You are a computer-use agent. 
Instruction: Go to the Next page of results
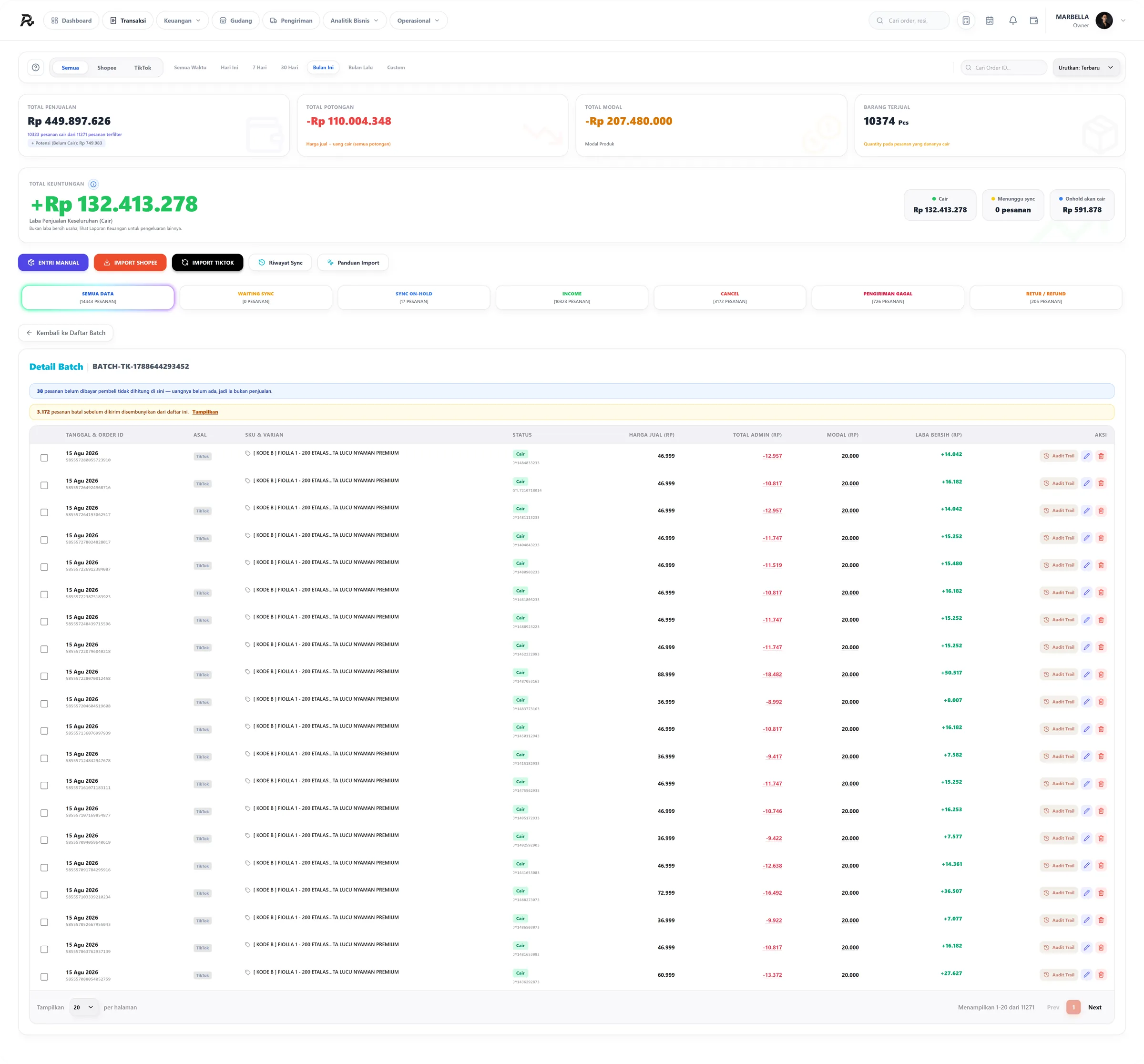pyautogui.click(x=1094, y=1008)
